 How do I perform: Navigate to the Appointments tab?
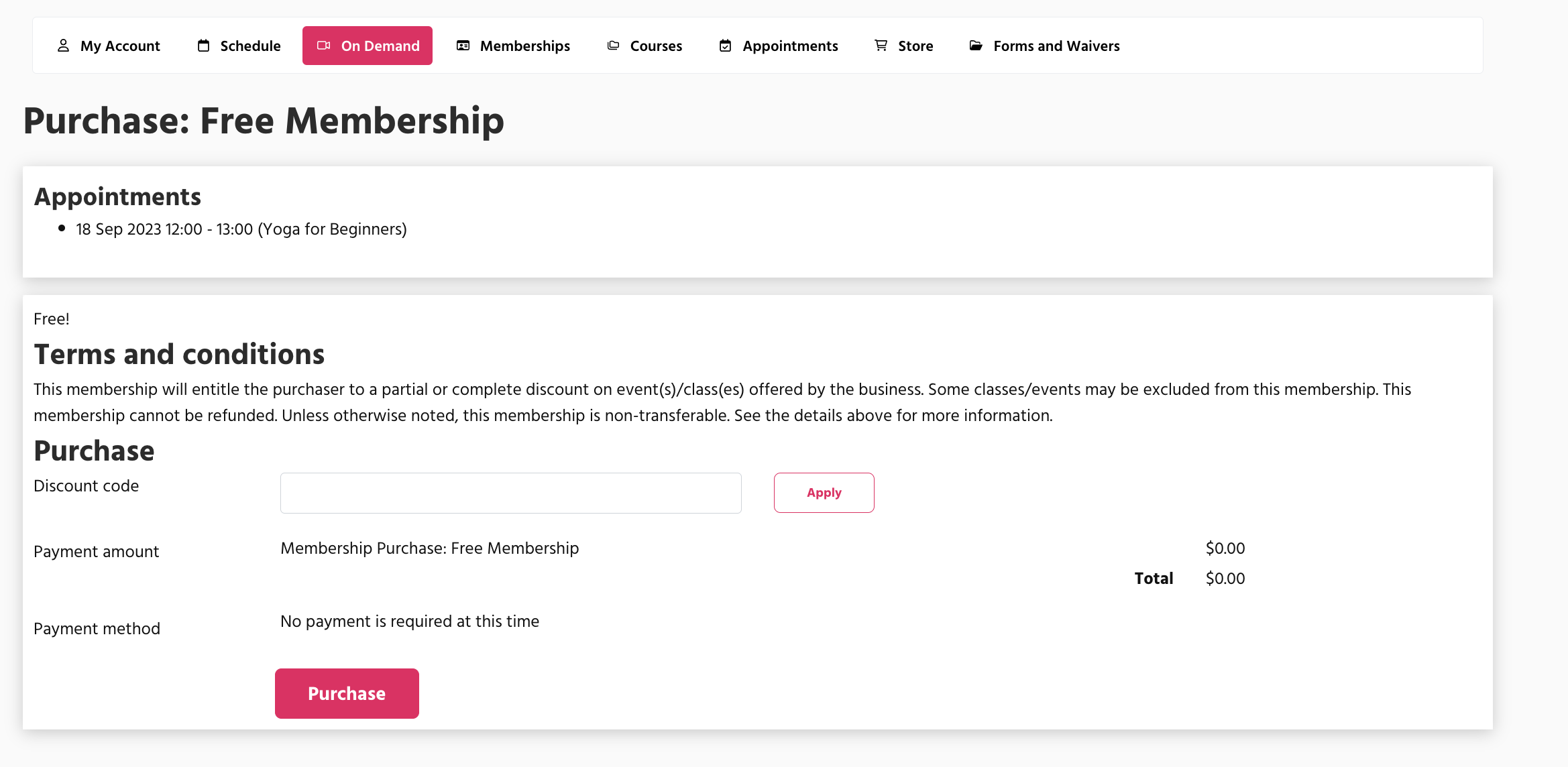point(790,46)
